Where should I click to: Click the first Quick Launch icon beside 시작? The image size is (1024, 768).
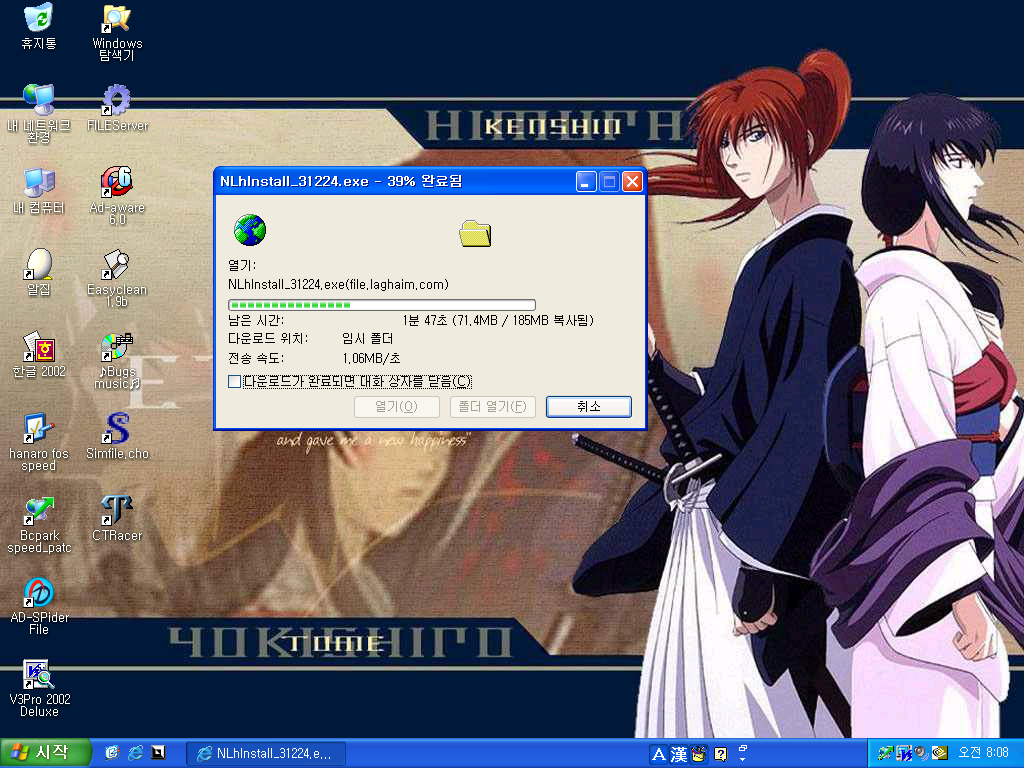[112, 753]
